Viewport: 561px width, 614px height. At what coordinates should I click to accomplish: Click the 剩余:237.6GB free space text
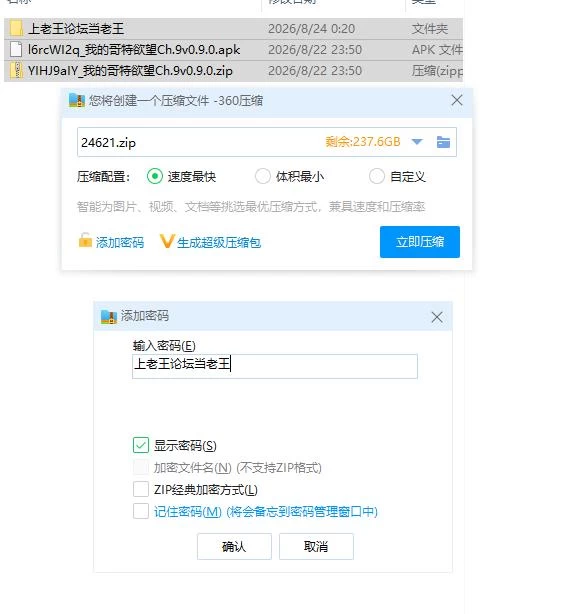363,141
